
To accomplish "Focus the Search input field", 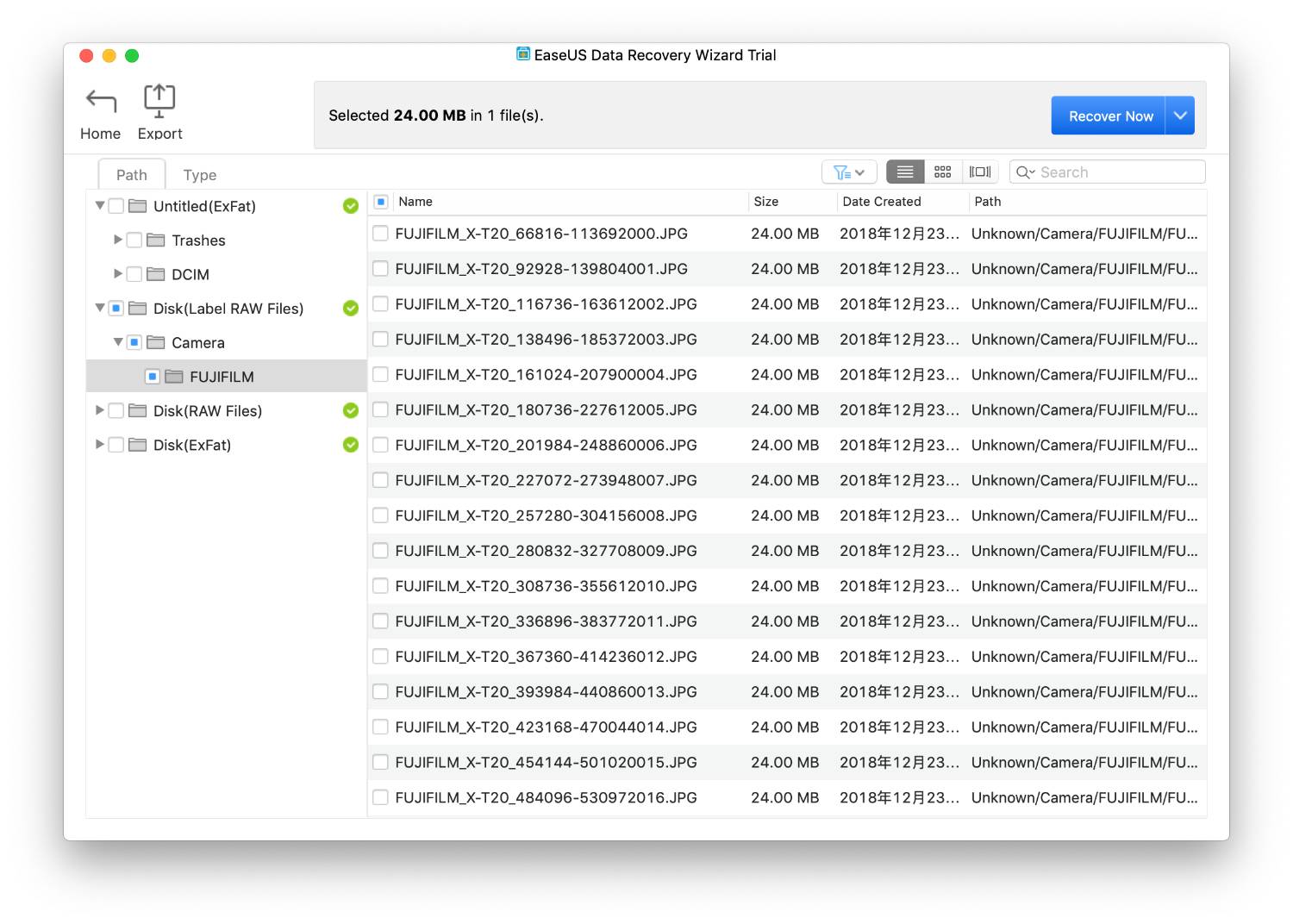I will [x=1107, y=172].
